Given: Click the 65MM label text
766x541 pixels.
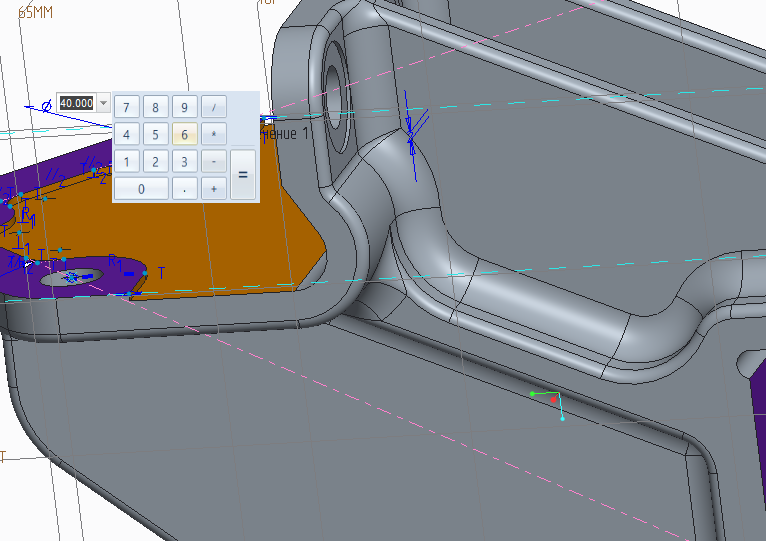Looking at the screenshot, I should click(35, 12).
